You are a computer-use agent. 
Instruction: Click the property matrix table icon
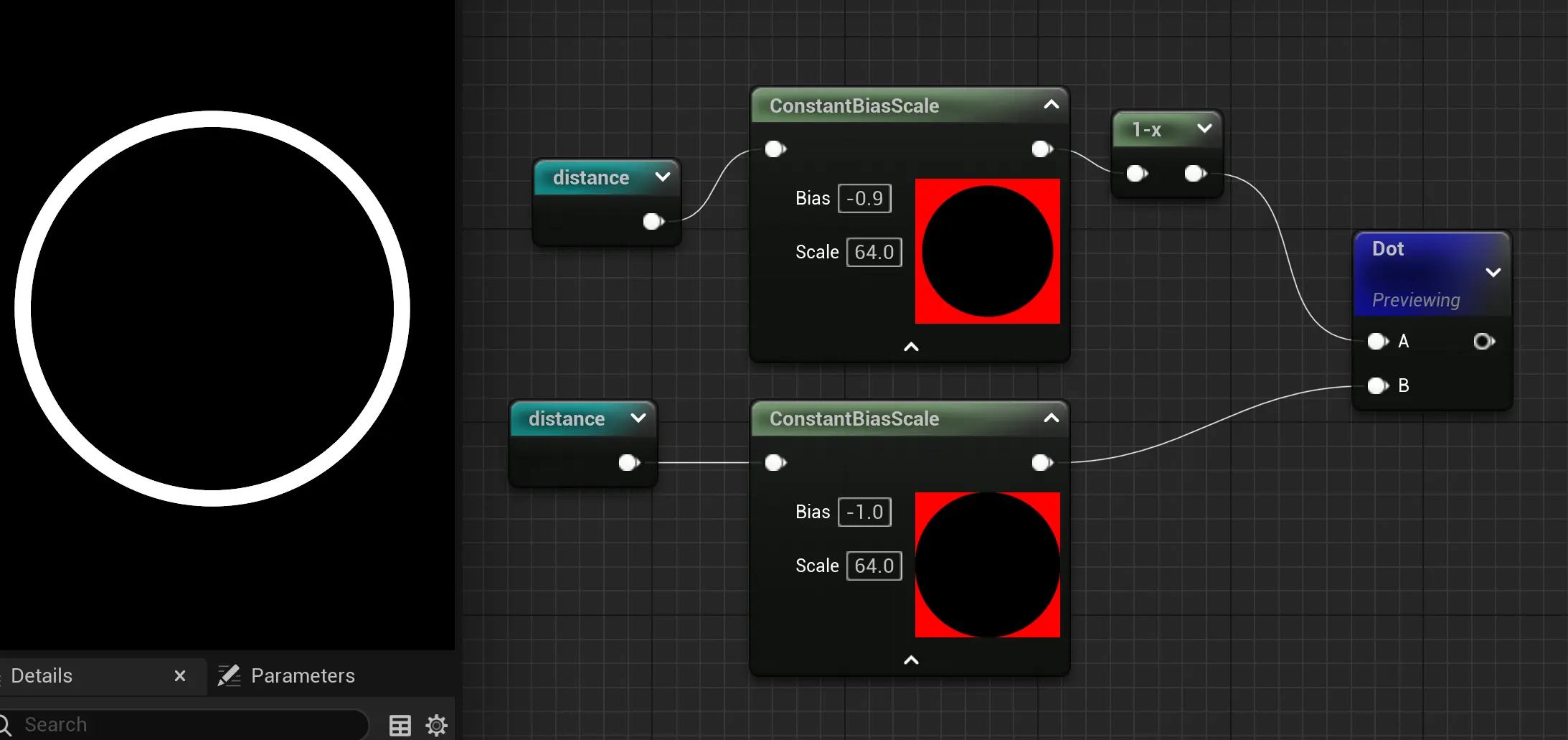click(400, 725)
